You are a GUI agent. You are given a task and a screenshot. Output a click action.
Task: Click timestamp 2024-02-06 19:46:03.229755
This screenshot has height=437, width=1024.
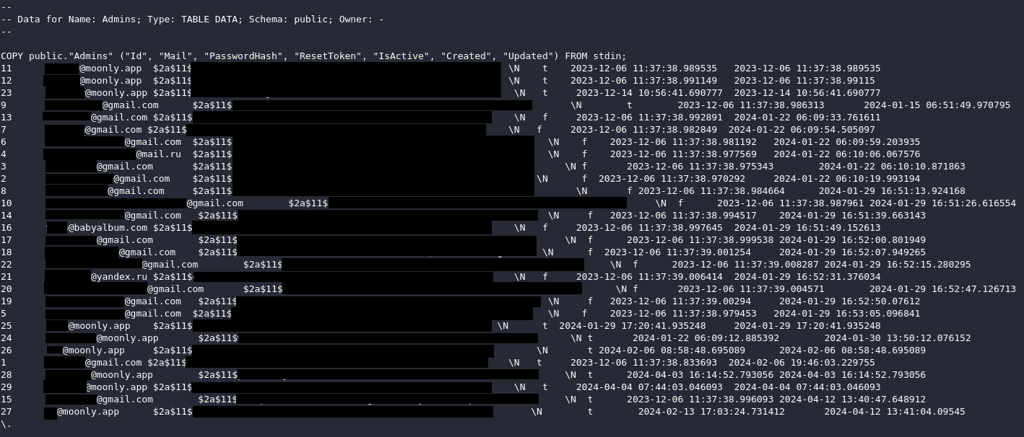coord(801,363)
